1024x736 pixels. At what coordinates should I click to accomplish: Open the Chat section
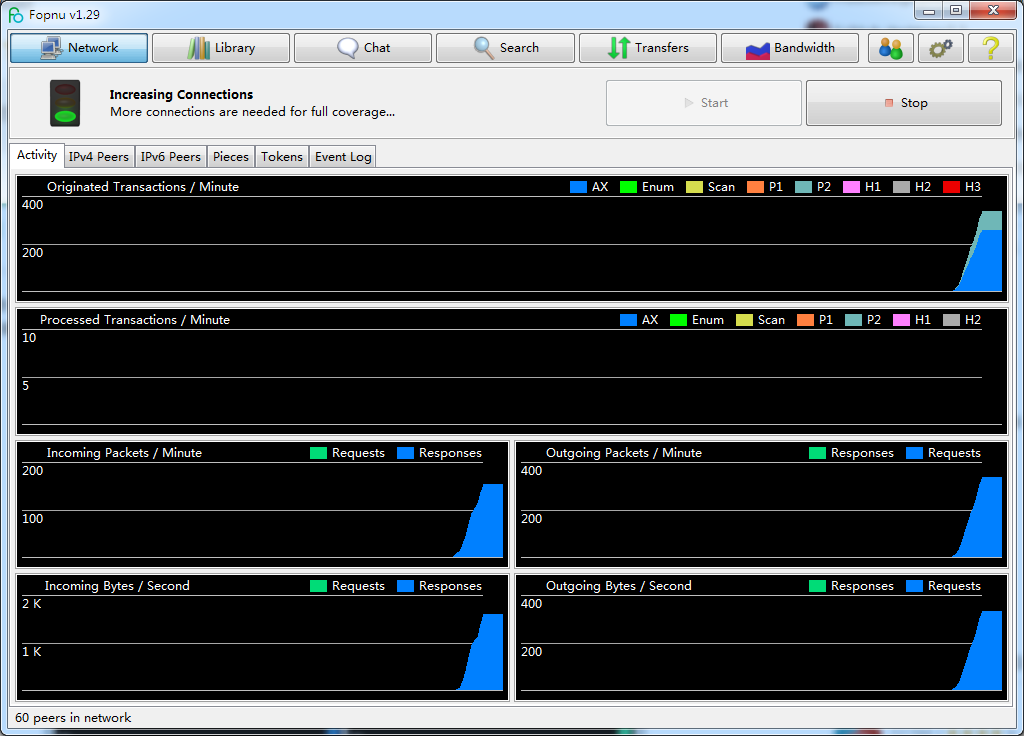pos(363,48)
